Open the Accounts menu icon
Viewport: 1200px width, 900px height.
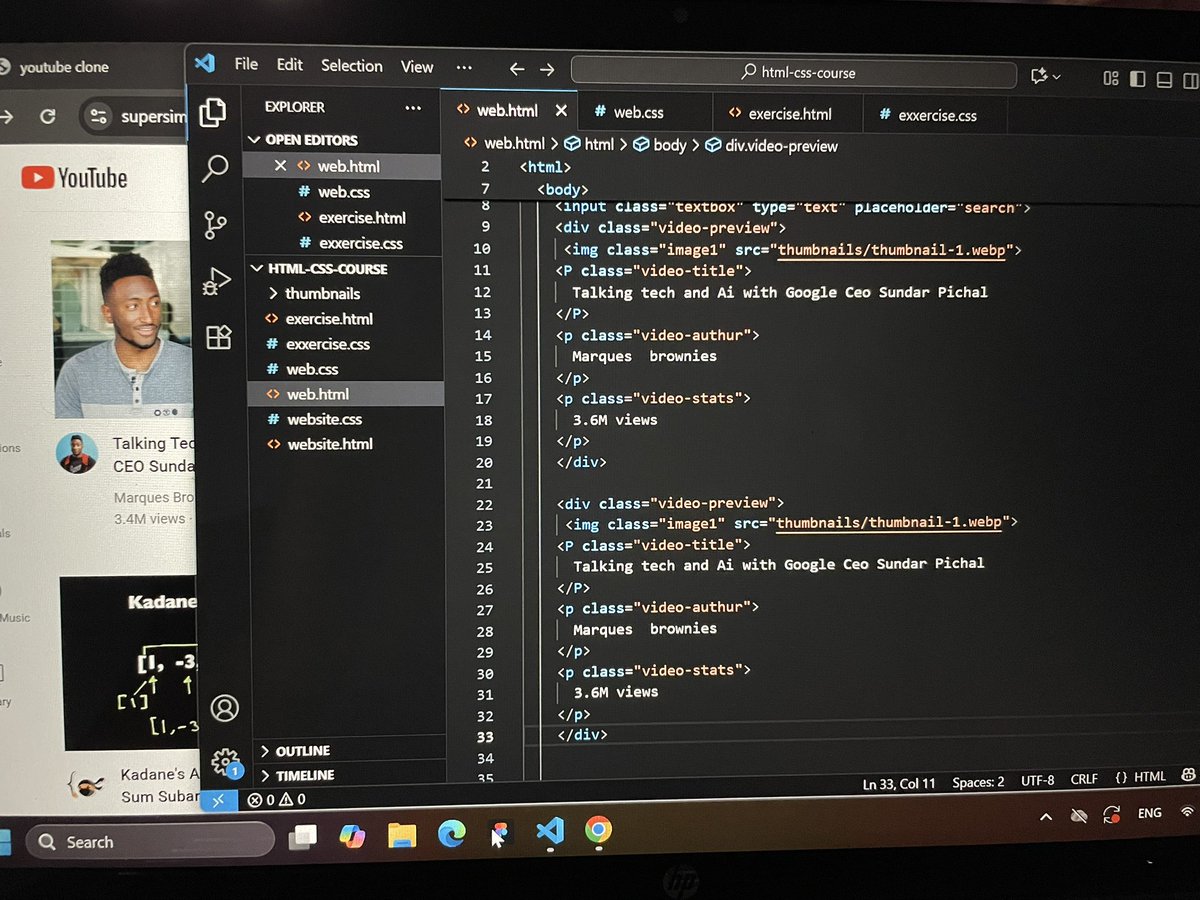click(225, 708)
